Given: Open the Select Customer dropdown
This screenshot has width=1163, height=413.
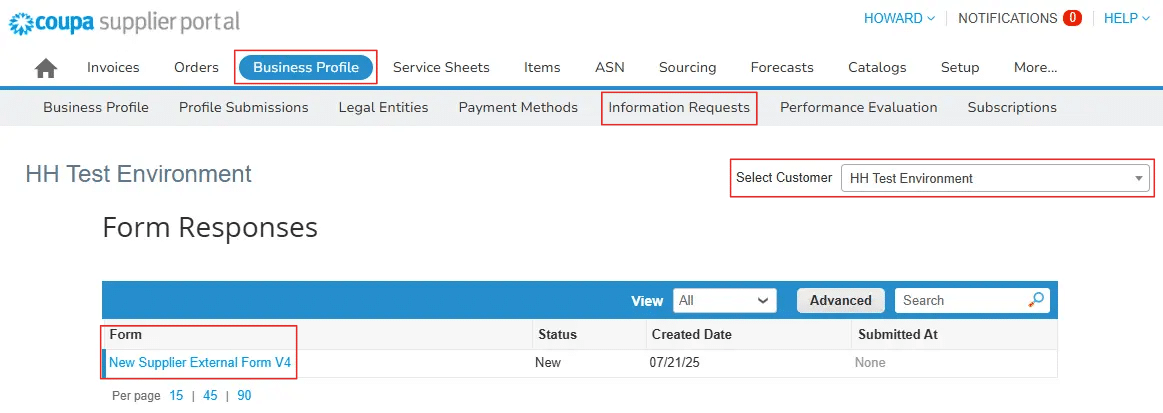Looking at the screenshot, I should pos(994,178).
